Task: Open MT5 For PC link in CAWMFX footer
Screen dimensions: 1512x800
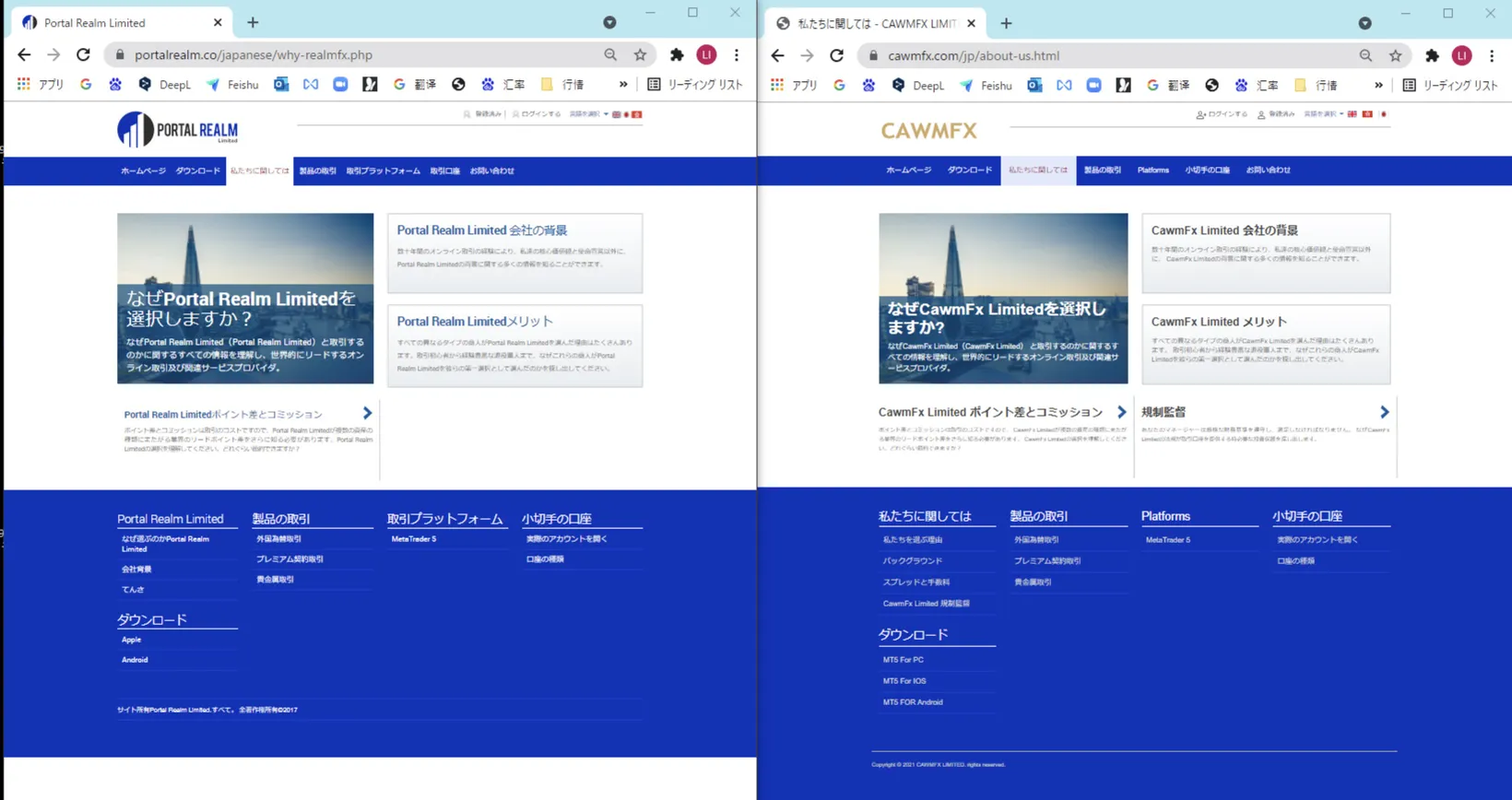Action: 904,660
